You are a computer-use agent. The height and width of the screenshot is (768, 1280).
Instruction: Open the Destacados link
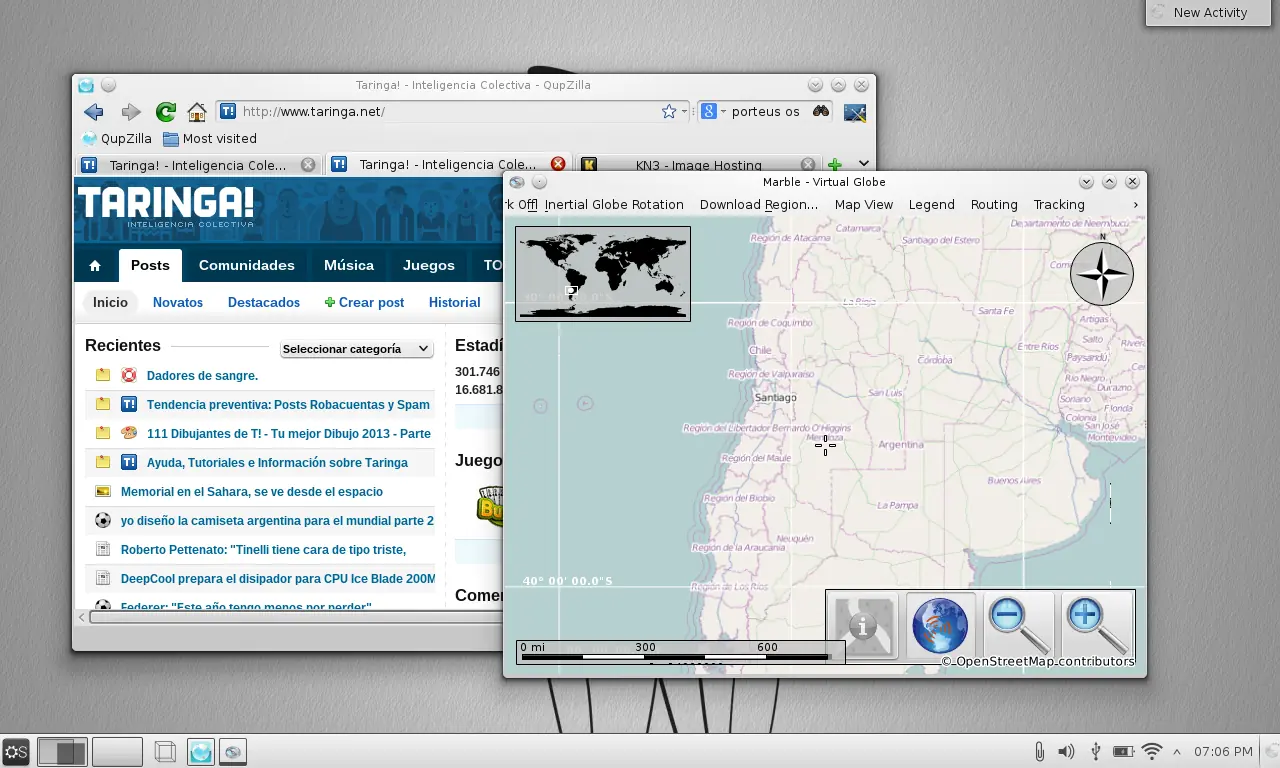pyautogui.click(x=264, y=303)
